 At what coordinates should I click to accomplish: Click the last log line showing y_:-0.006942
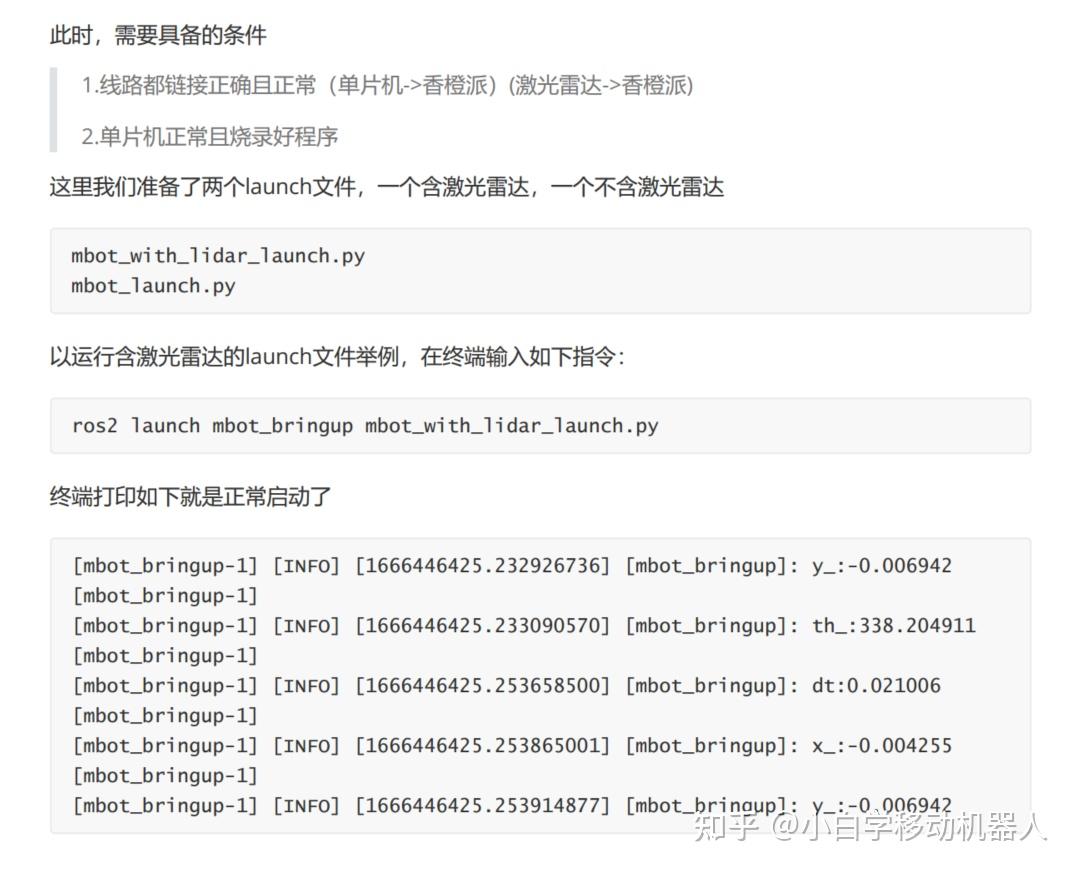[510, 805]
